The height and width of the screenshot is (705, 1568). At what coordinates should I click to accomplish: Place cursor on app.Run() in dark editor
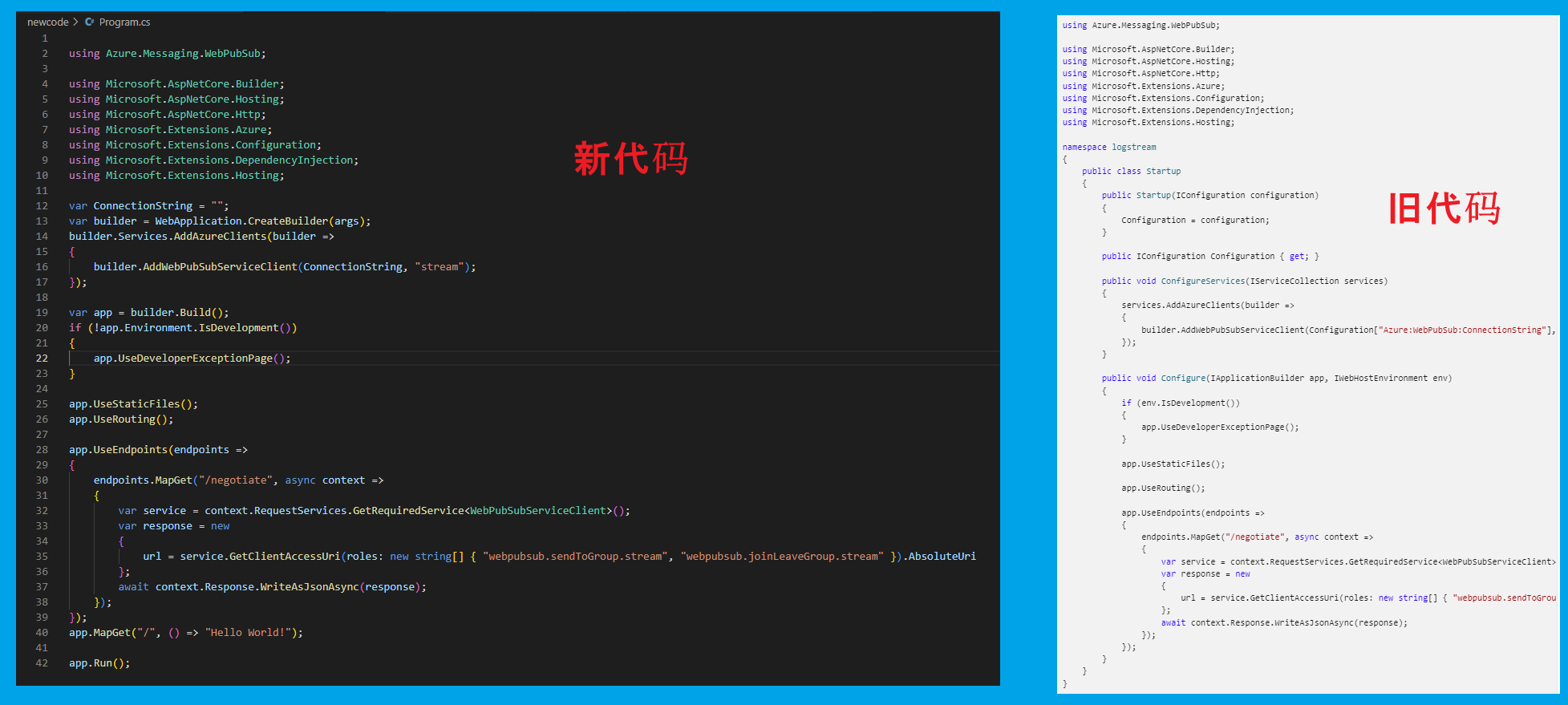(x=99, y=663)
